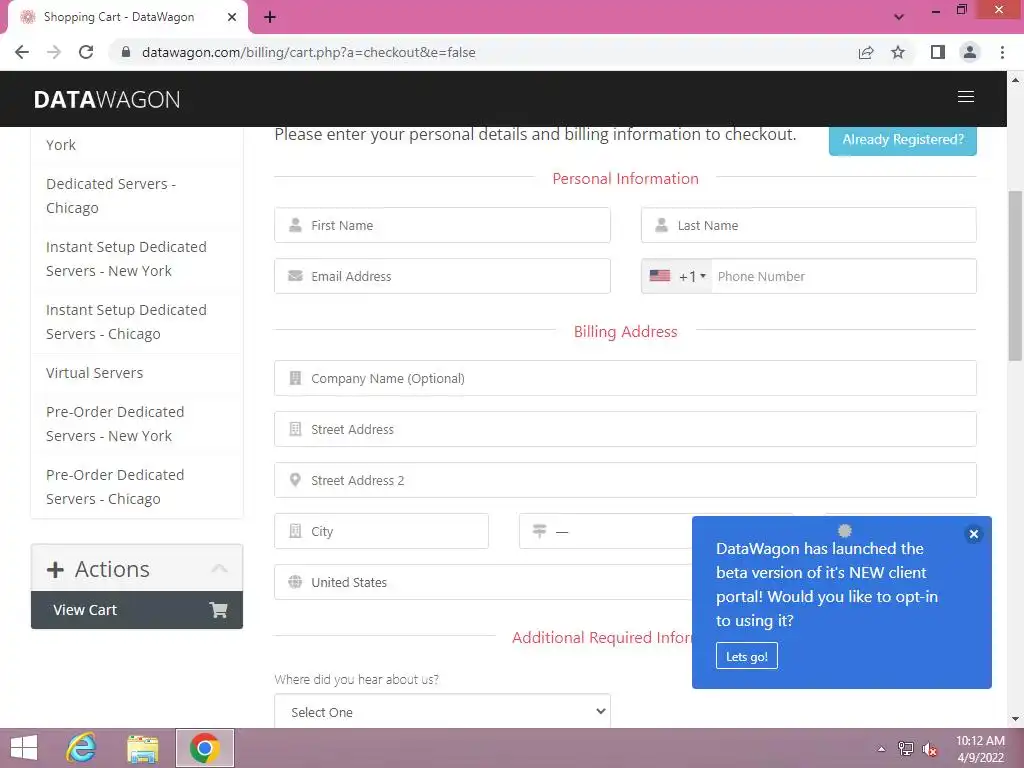The width and height of the screenshot is (1024, 768).
Task: Open Chrome's three-dot menu
Action: click(x=1002, y=52)
